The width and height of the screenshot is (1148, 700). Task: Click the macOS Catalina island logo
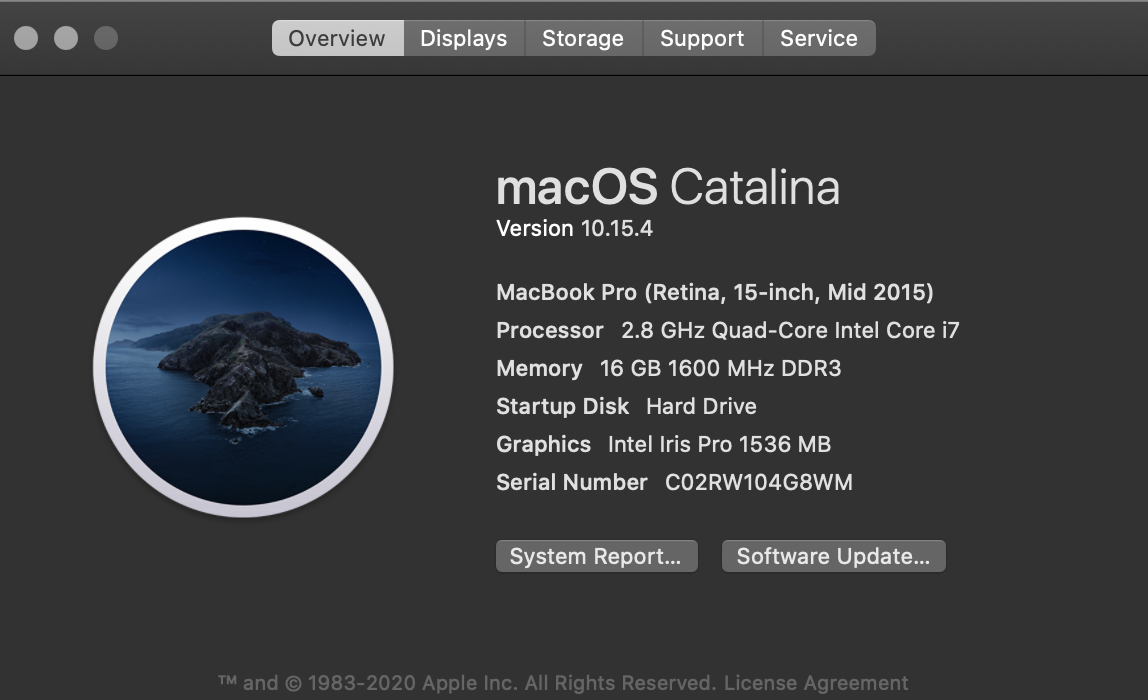pyautogui.click(x=243, y=367)
